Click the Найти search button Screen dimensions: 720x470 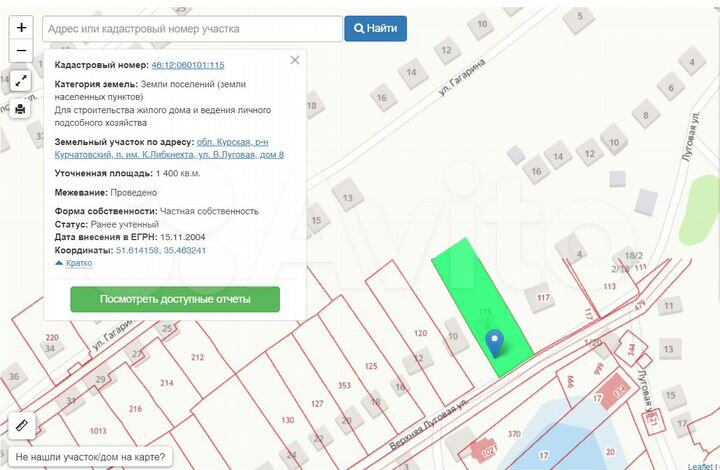(x=375, y=28)
